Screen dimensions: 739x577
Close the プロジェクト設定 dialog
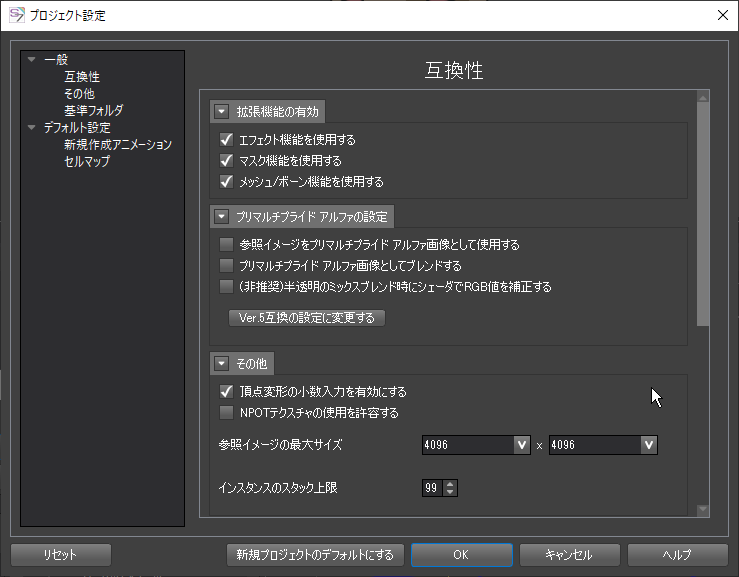coord(723,15)
